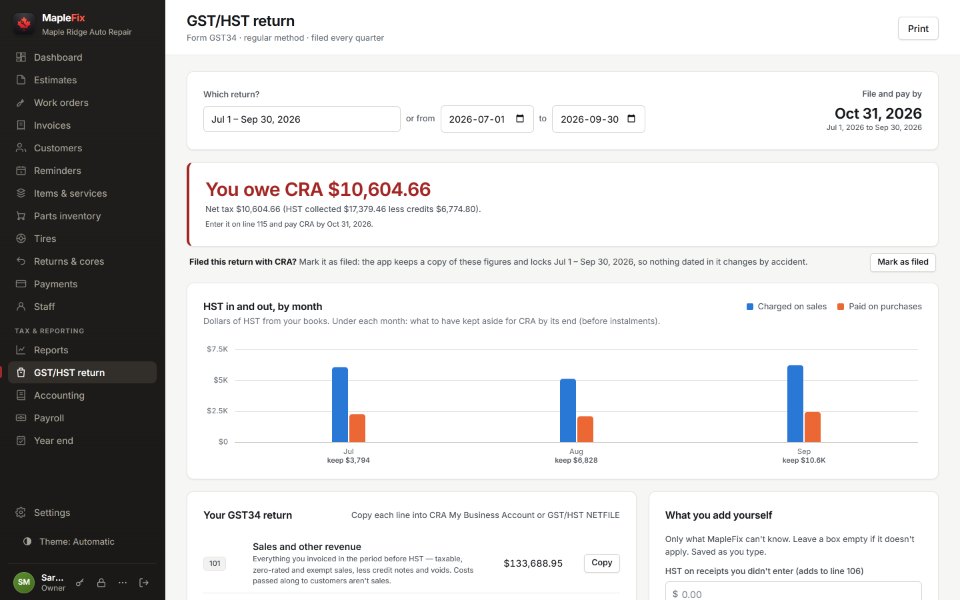Click the SM user avatar
Image resolution: width=960 pixels, height=600 pixels.
pyautogui.click(x=24, y=582)
